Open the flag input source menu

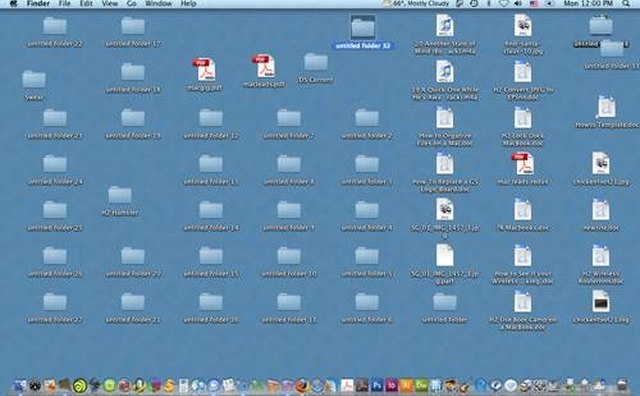(534, 3)
